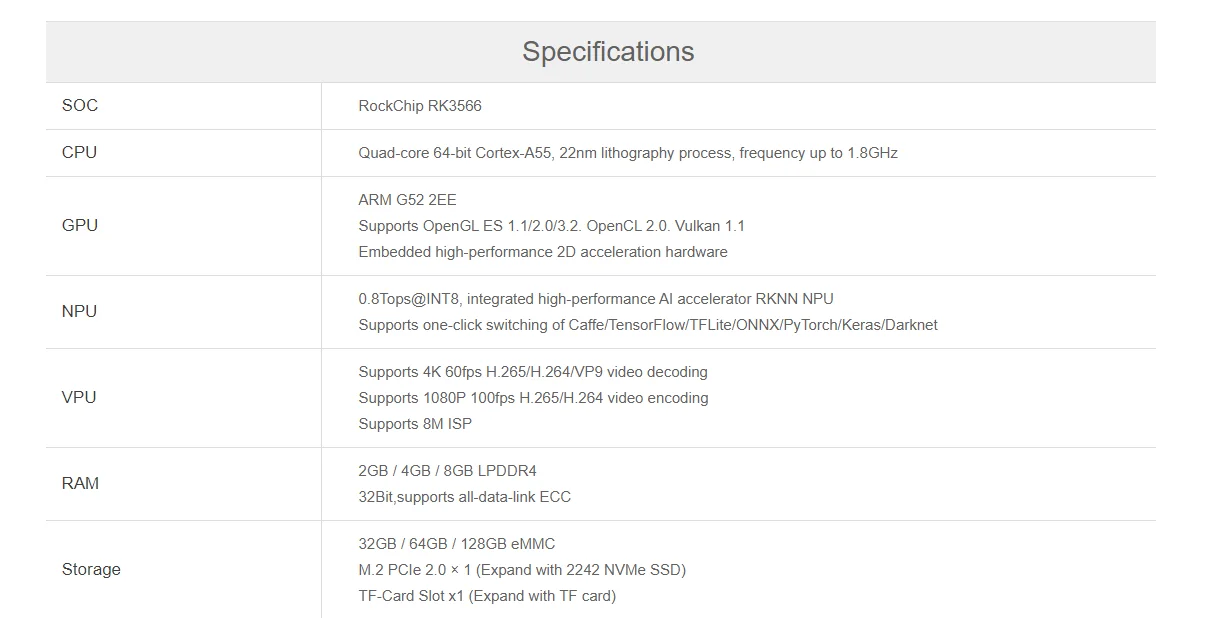
Task: Click the Specifications table heading
Action: [608, 52]
